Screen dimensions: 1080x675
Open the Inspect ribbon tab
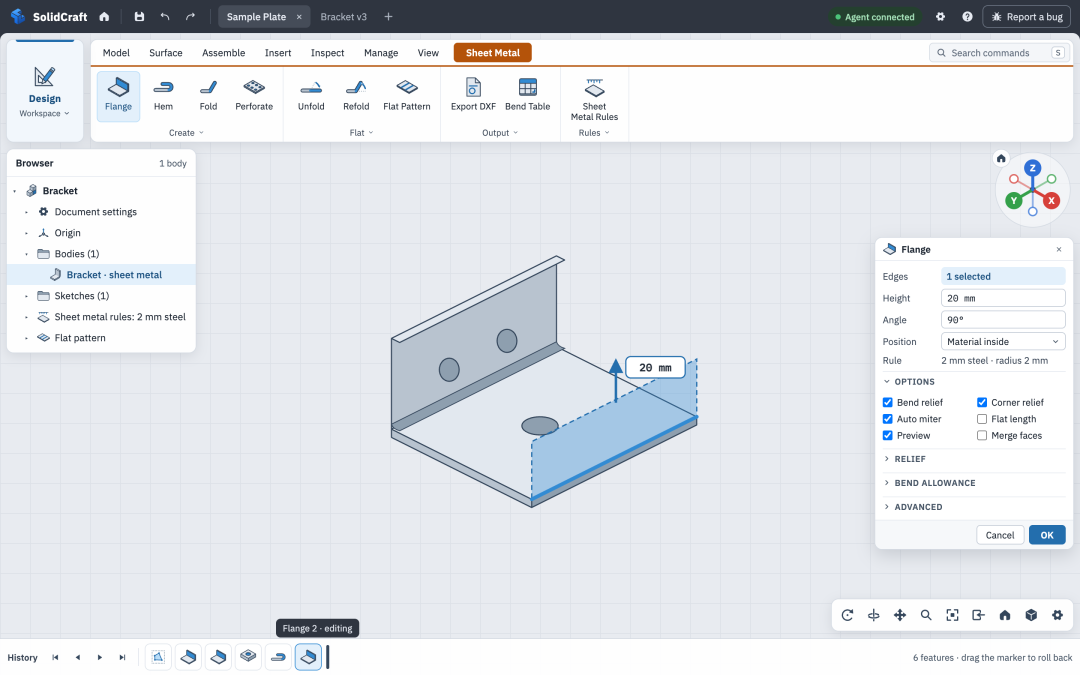tap(327, 53)
